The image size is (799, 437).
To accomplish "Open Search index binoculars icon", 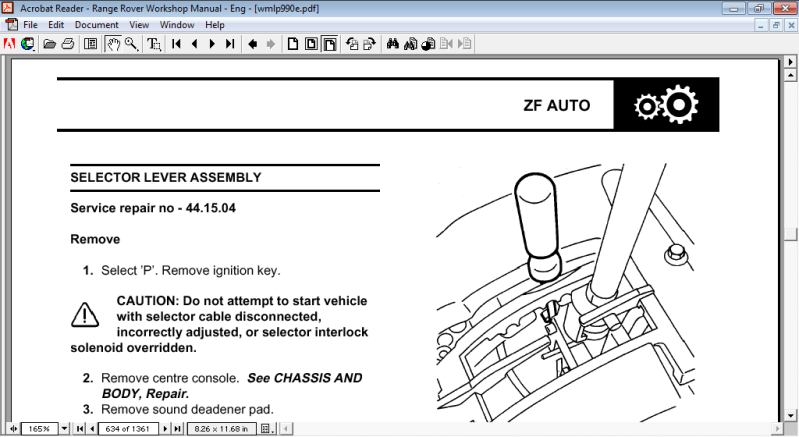I will click(410, 44).
